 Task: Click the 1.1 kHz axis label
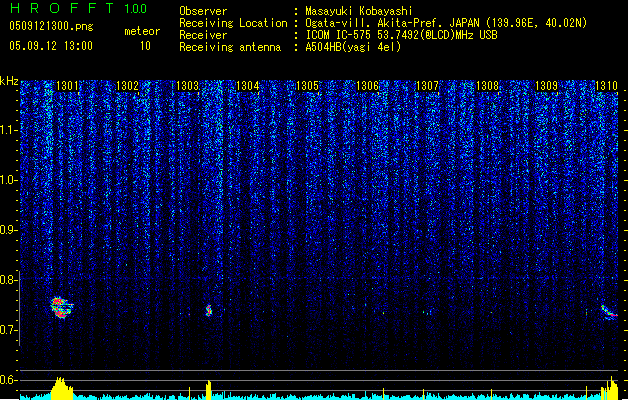coord(8,130)
